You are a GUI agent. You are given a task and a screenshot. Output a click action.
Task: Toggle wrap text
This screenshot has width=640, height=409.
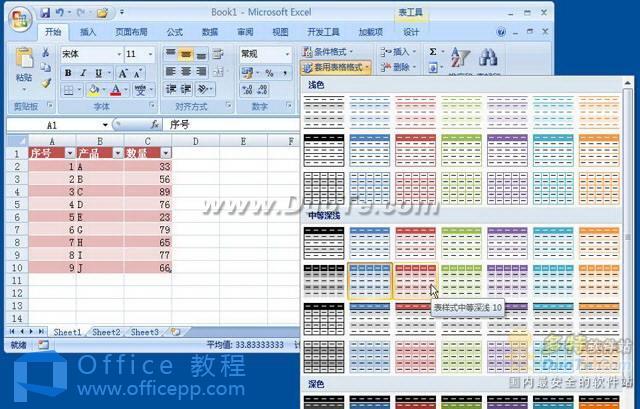(218, 54)
